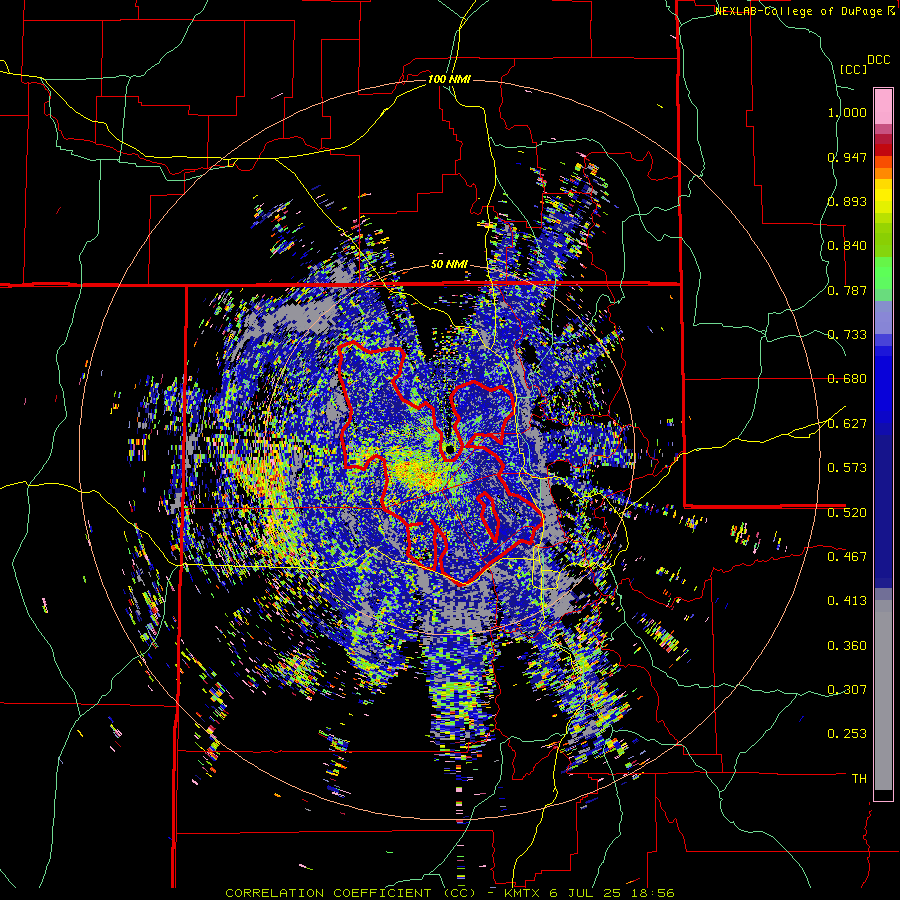900x900 pixels.
Task: Click the 0.573 scale value
Action: click(847, 468)
